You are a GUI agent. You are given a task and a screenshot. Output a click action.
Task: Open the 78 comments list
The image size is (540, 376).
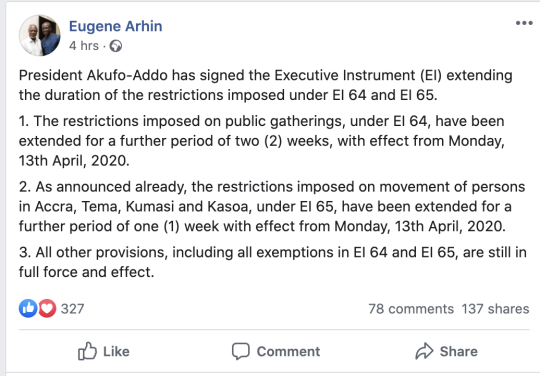click(x=411, y=309)
